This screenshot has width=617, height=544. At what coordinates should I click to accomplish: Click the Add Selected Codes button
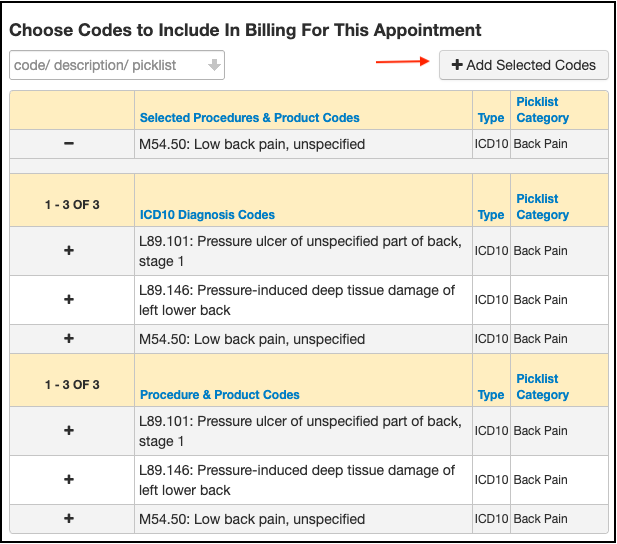523,65
